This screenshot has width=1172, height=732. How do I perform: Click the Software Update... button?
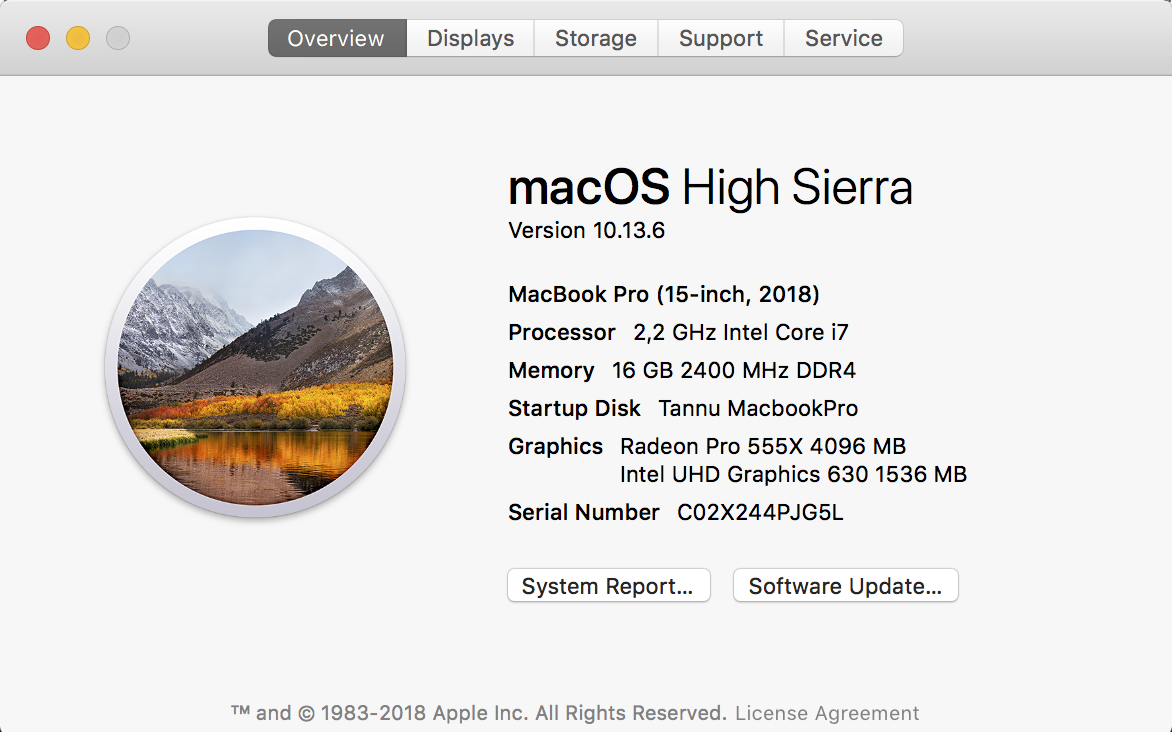(845, 585)
